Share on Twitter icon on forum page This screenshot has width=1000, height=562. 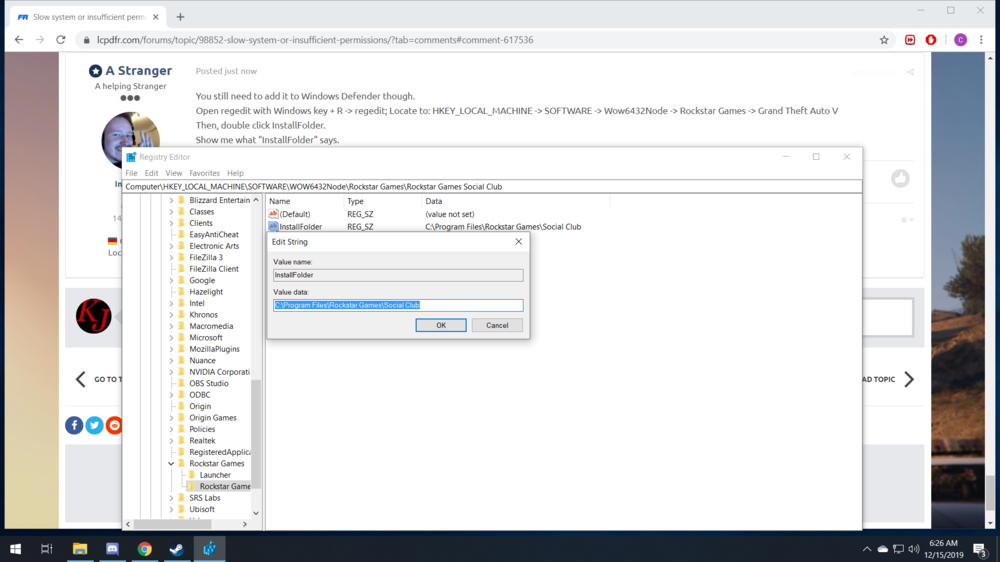94,425
